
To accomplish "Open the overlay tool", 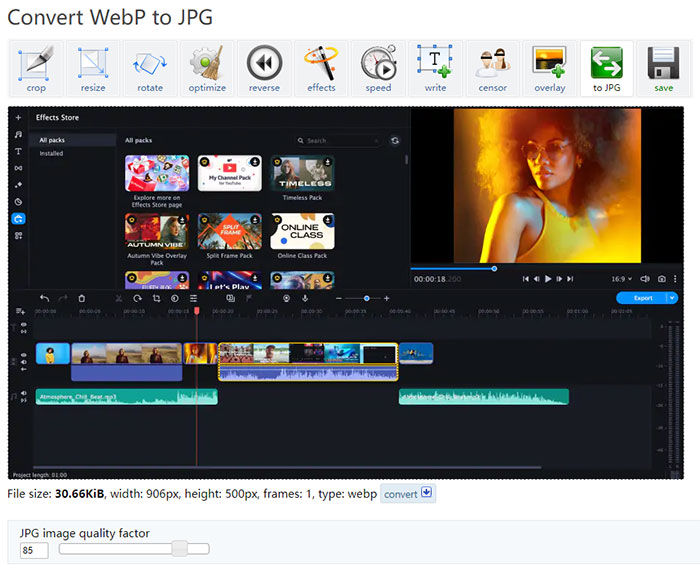I will pos(550,68).
